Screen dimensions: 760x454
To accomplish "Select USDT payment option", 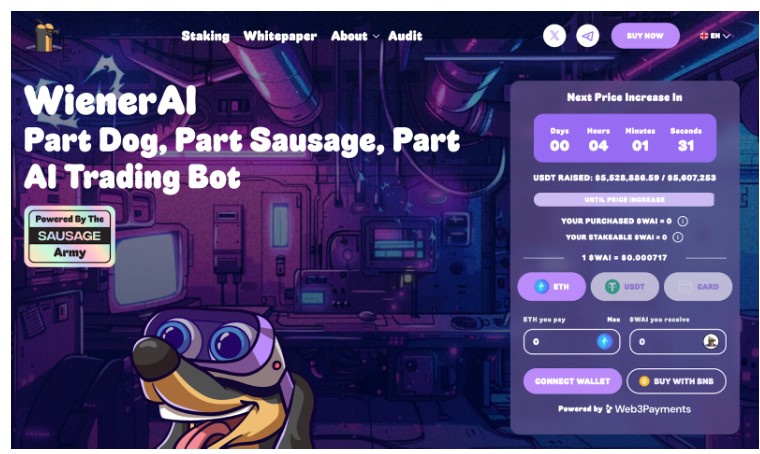I will coord(625,287).
